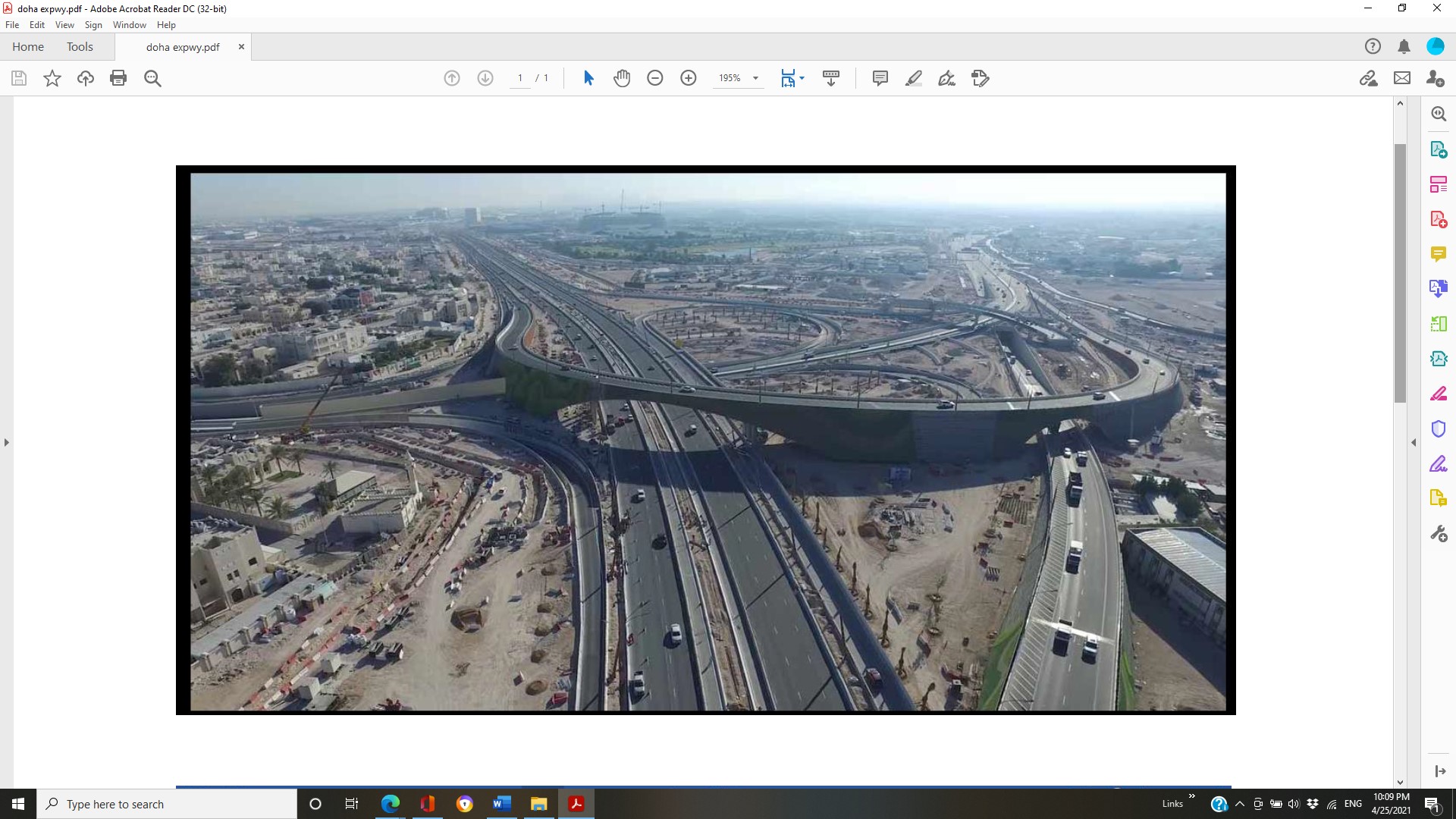
Task: Open the View menu
Action: [x=64, y=25]
